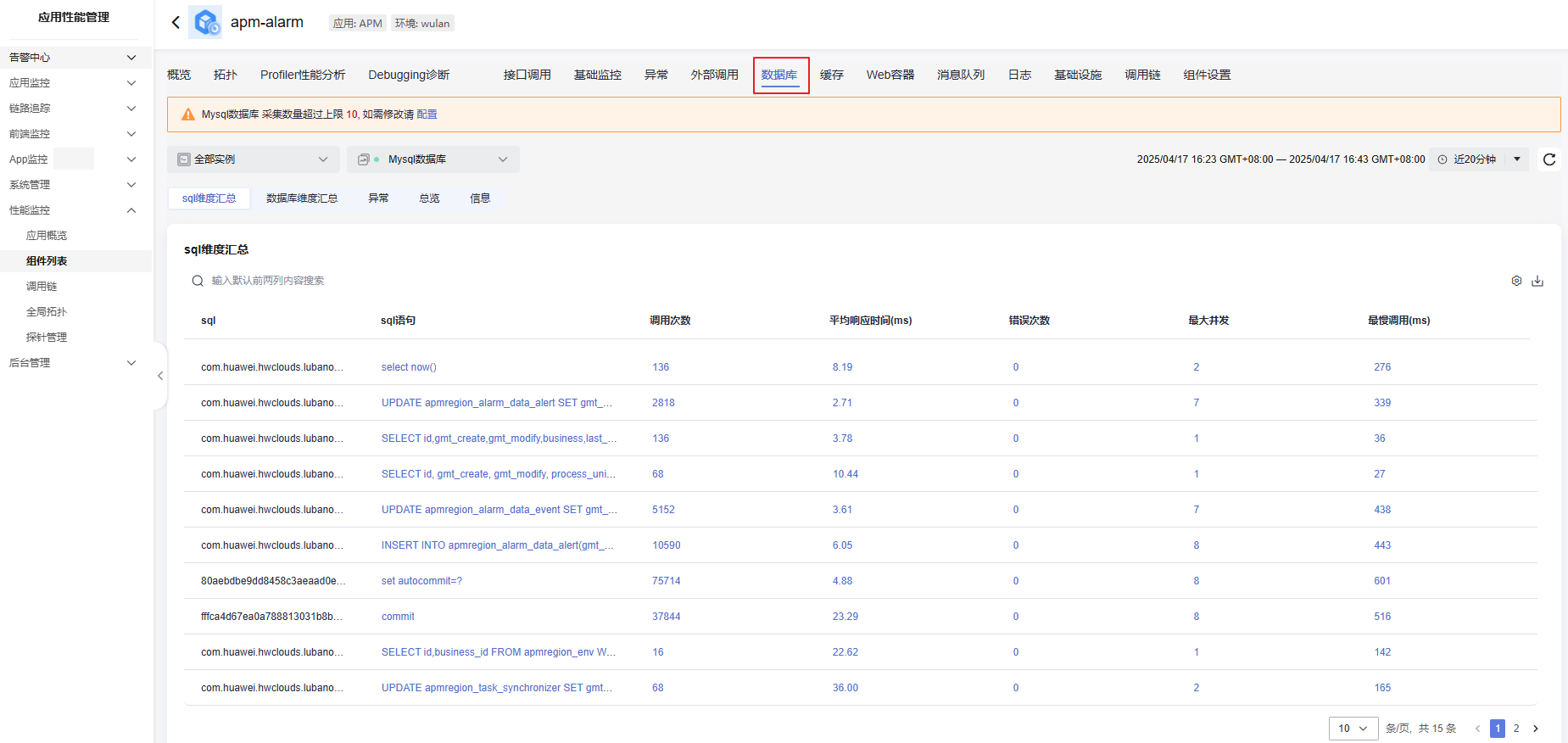This screenshot has width=1568, height=743.
Task: Open the 调用链 tab
Action: 1142,75
